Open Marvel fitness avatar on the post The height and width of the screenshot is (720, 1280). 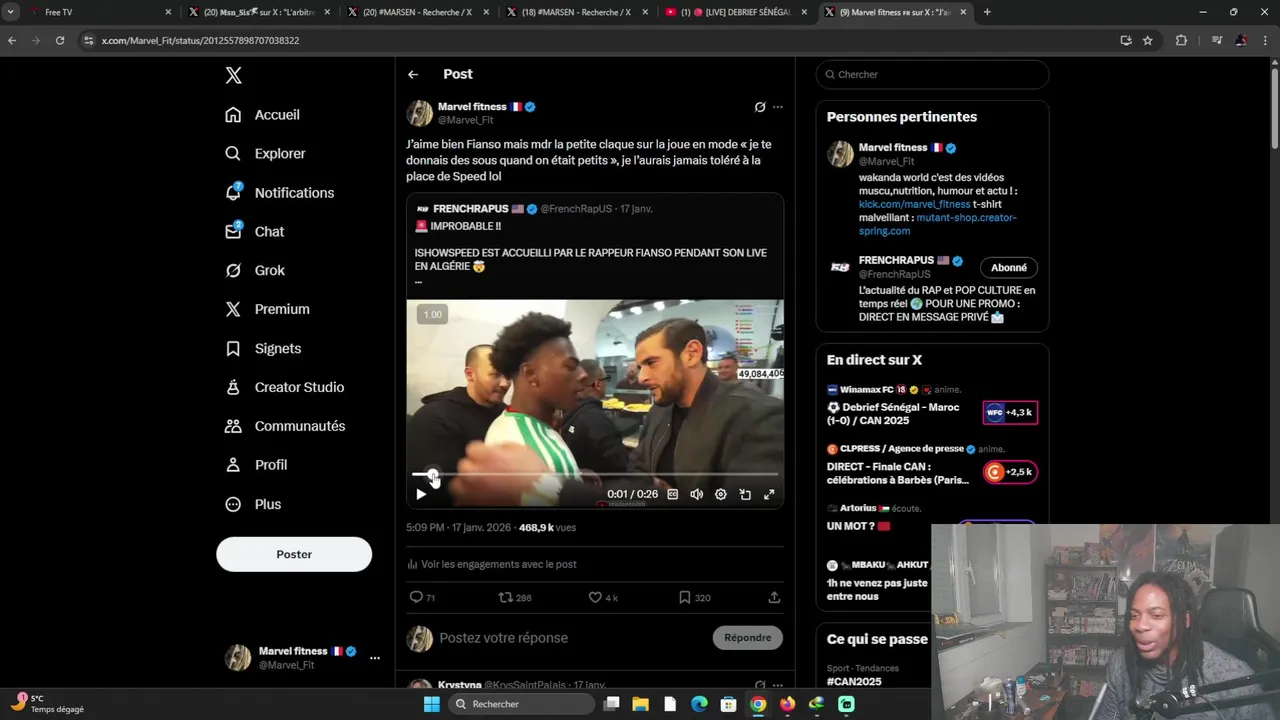[420, 113]
